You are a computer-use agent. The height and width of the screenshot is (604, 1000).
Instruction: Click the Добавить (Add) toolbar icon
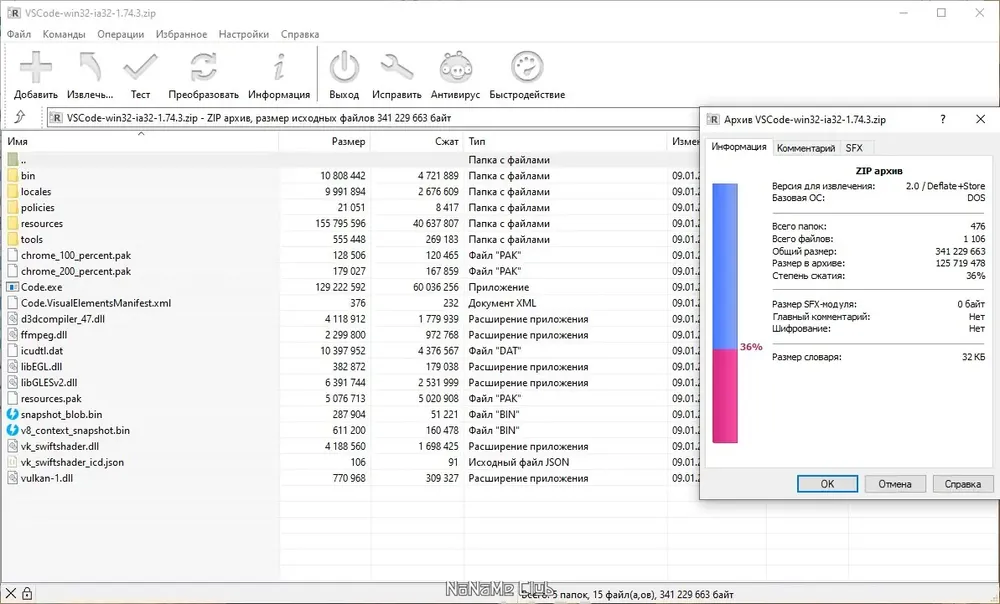tap(36, 67)
